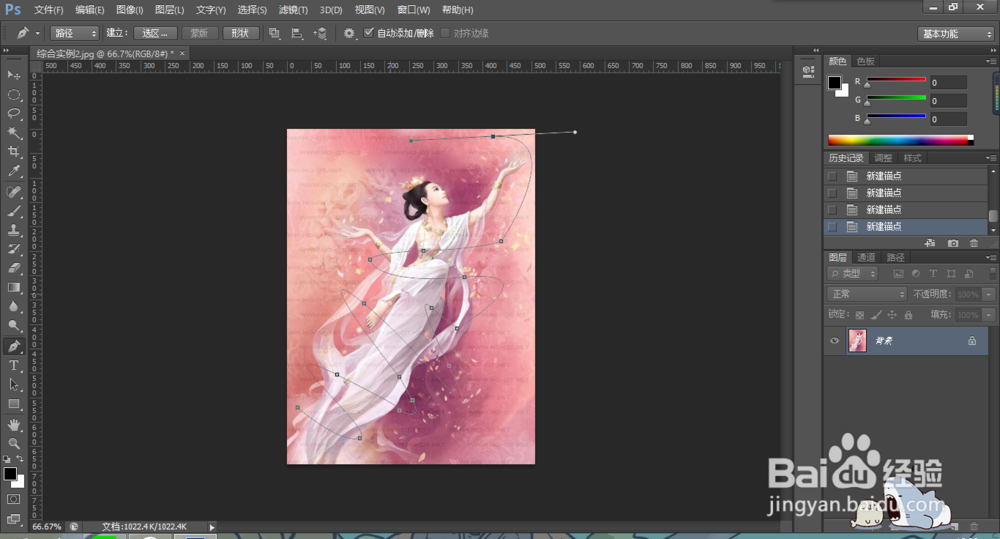Screen dimensions: 1000x539
Task: Open path operations icon in options bar
Action: tap(274, 33)
